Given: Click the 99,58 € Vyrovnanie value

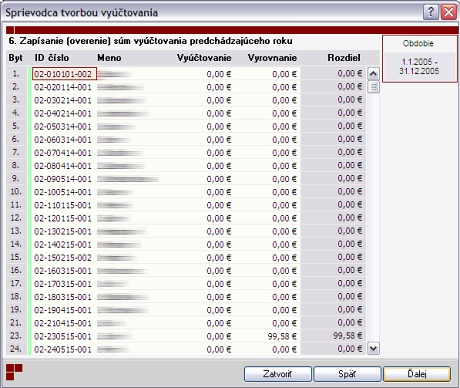Looking at the screenshot, I should click(x=282, y=336).
